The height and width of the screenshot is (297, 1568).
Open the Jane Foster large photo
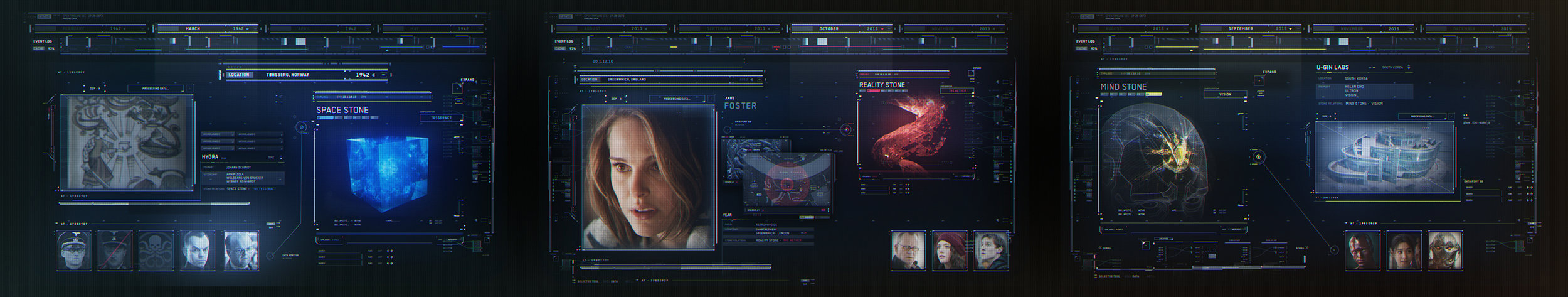click(x=649, y=177)
